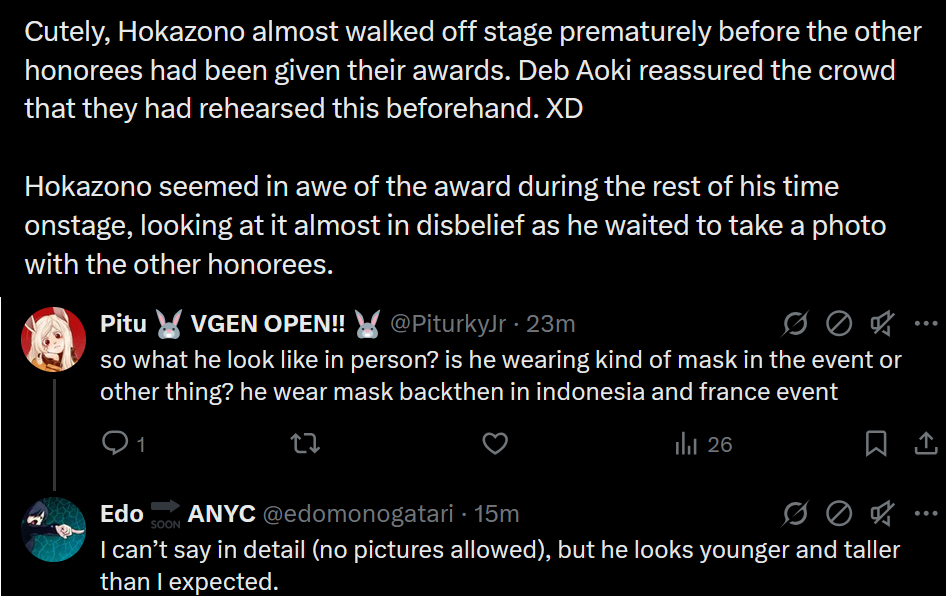Open Grok explain icon on Edo's reply
The height and width of the screenshot is (596, 946).
pyautogui.click(x=797, y=514)
